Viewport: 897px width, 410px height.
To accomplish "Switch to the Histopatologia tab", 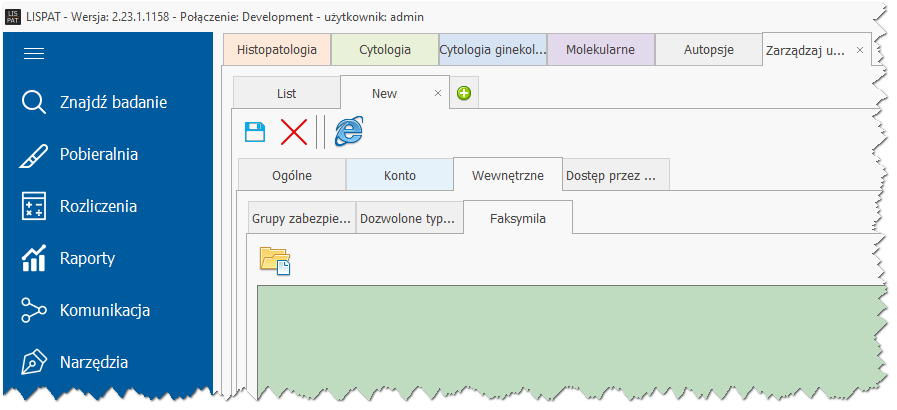I will (277, 49).
